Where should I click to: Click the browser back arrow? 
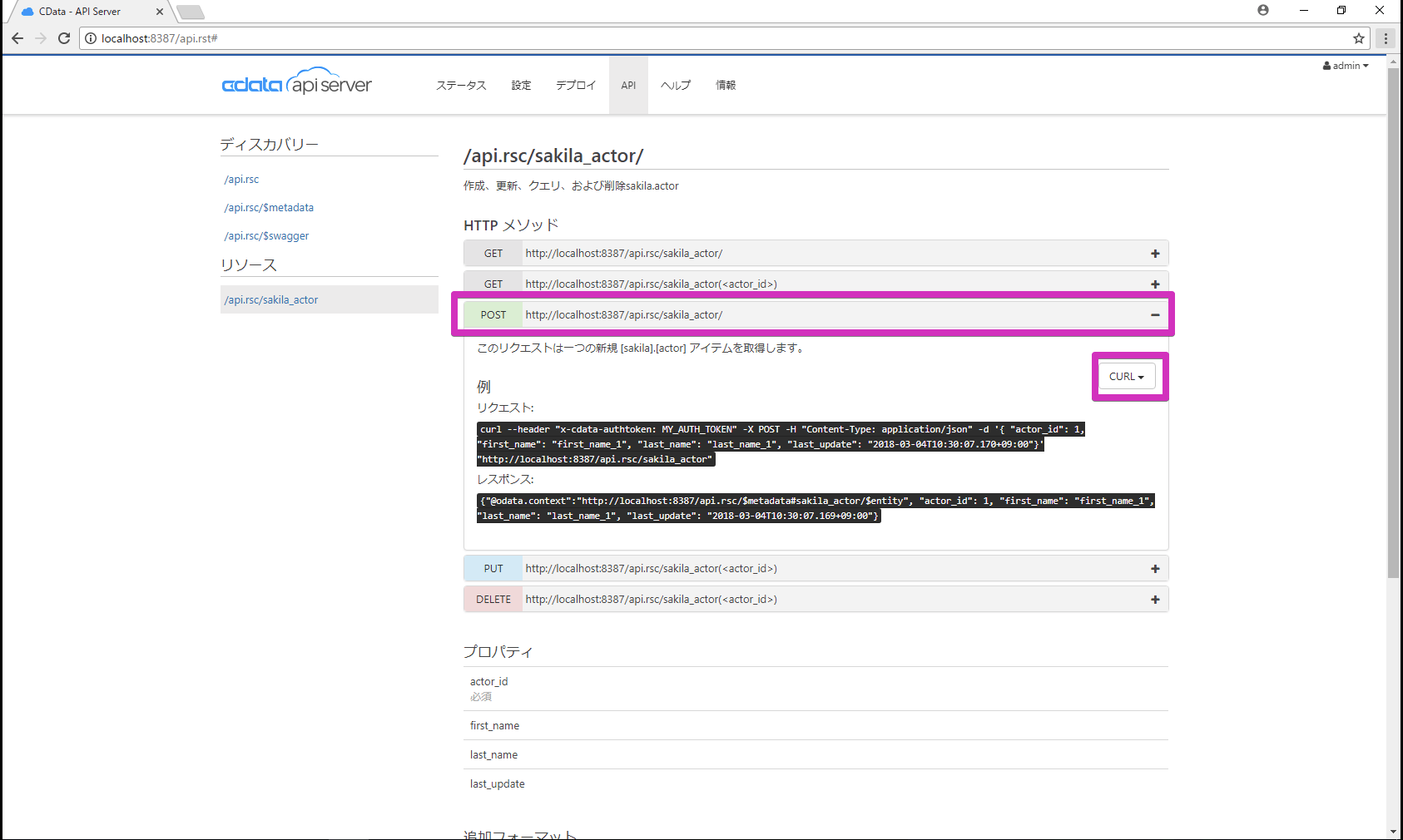pos(17,38)
